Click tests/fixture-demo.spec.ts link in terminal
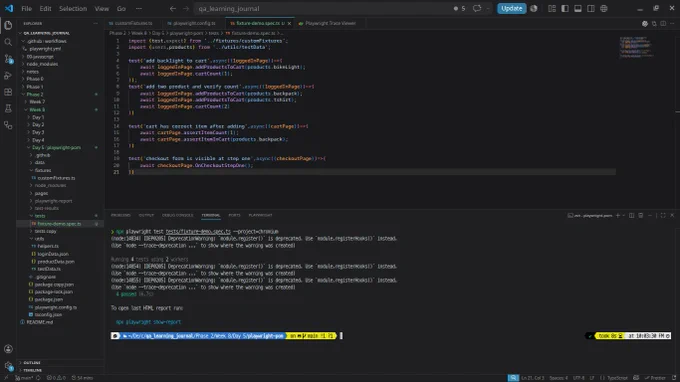Screen dimensions: 680x382 point(198,232)
